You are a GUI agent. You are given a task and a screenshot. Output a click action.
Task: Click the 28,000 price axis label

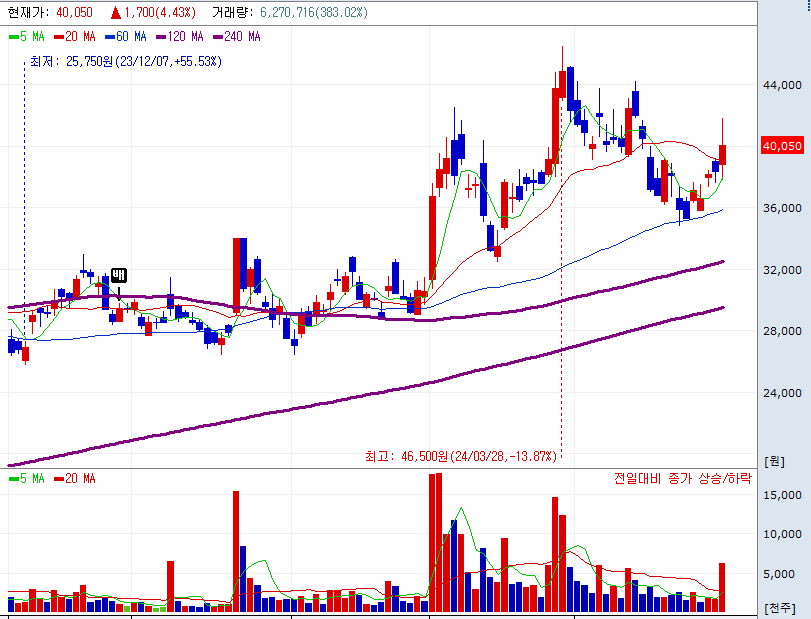pos(782,331)
